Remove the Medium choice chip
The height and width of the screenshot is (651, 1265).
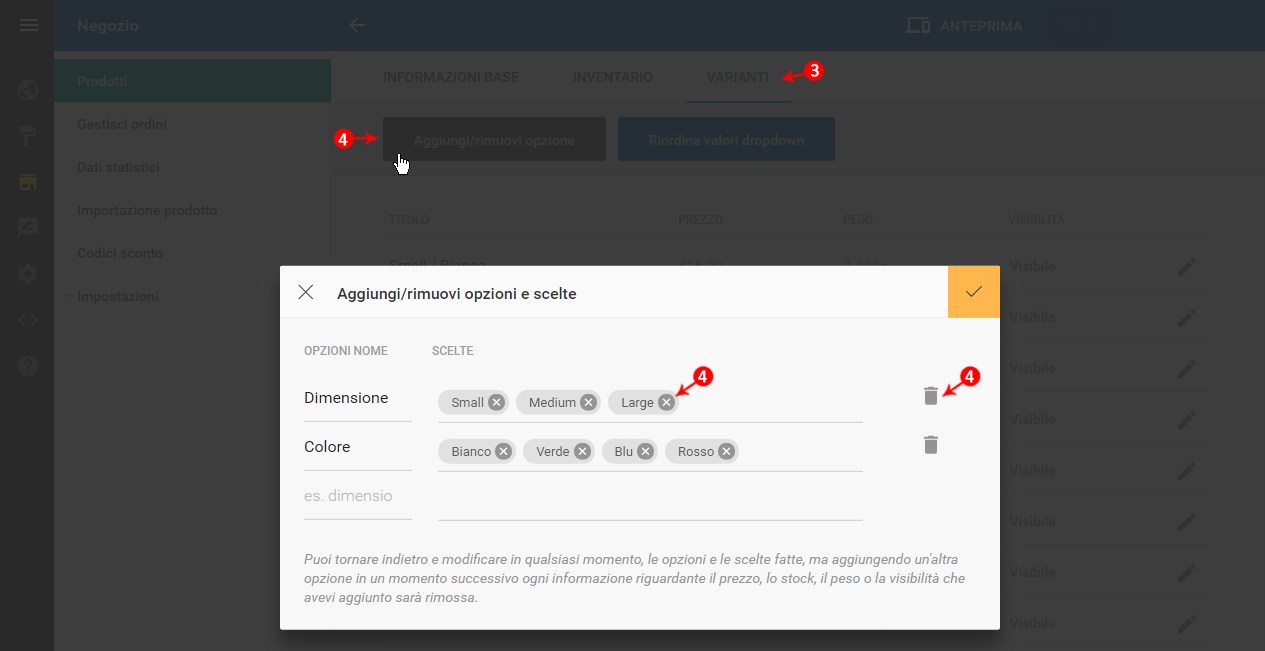[x=588, y=403]
